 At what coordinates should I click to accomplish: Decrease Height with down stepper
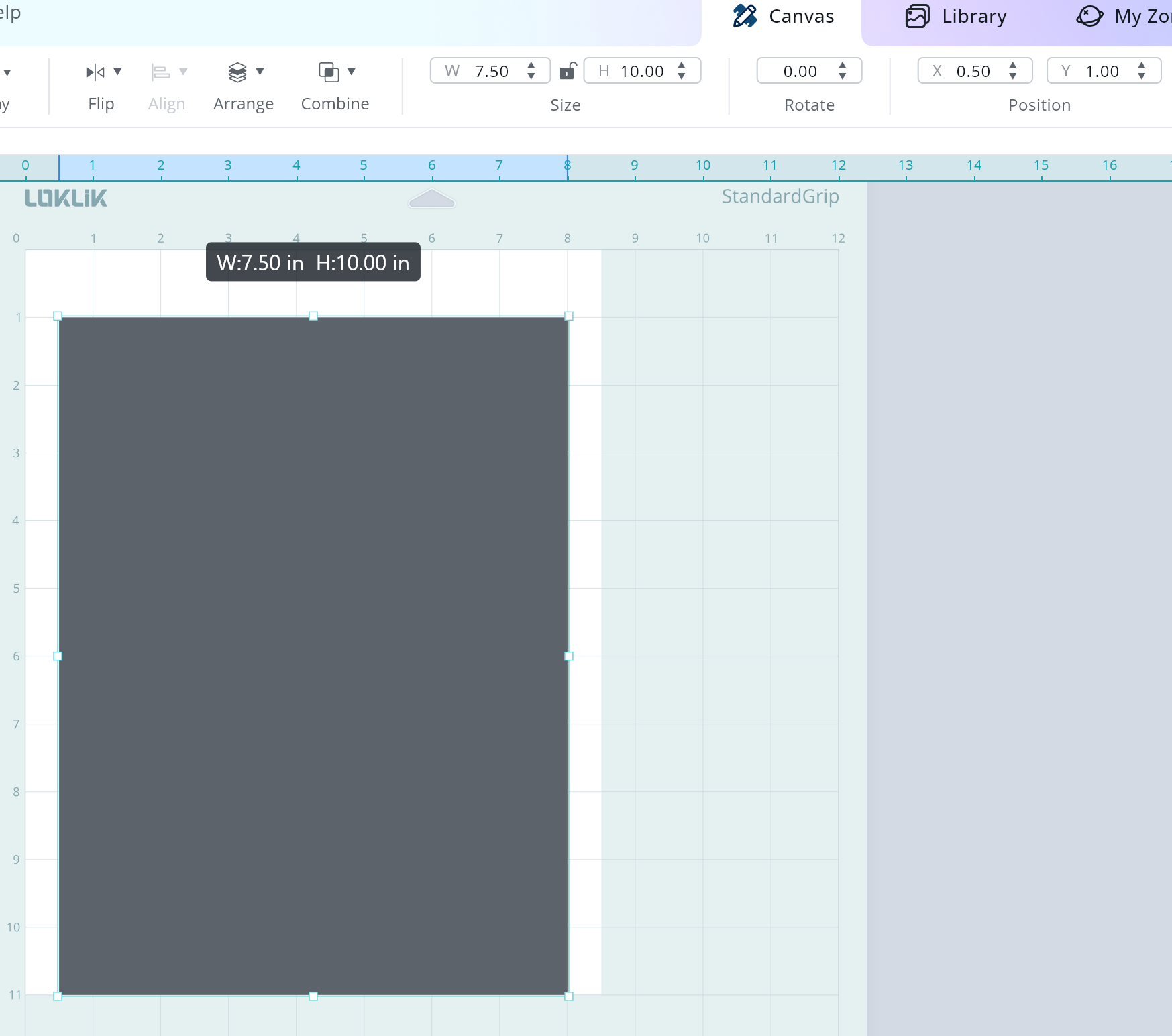tap(682, 76)
